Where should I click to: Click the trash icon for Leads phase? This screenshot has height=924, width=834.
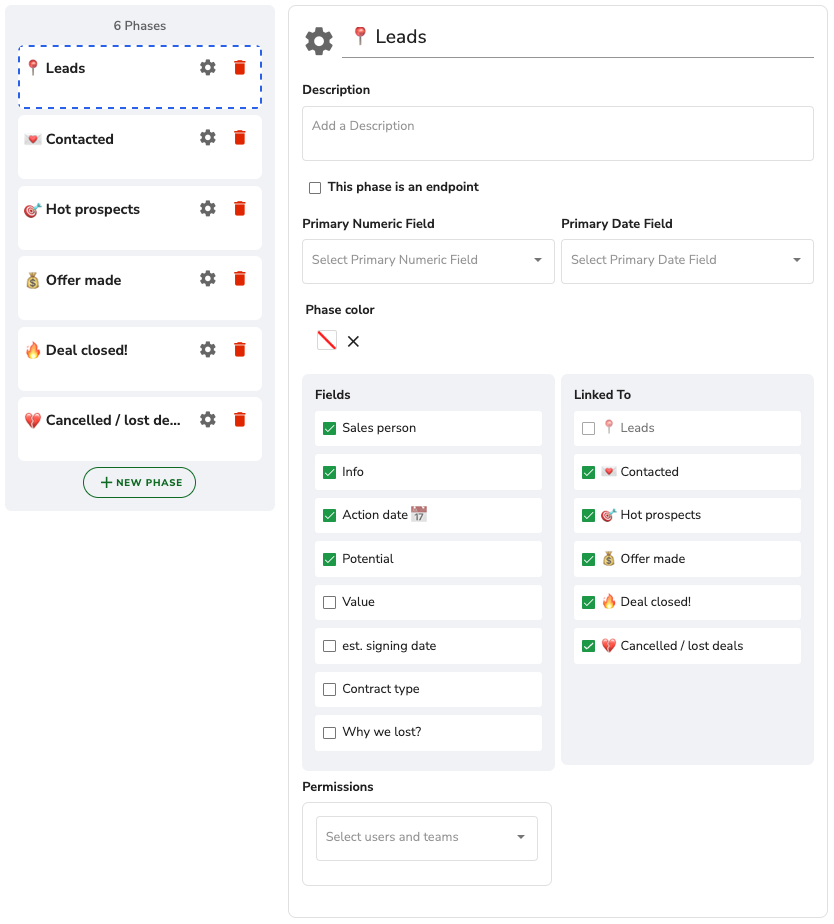coord(240,68)
